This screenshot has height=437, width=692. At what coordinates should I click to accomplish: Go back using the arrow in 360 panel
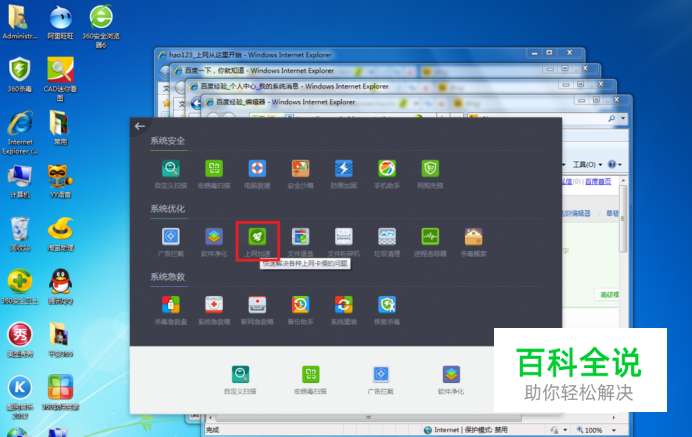click(140, 126)
